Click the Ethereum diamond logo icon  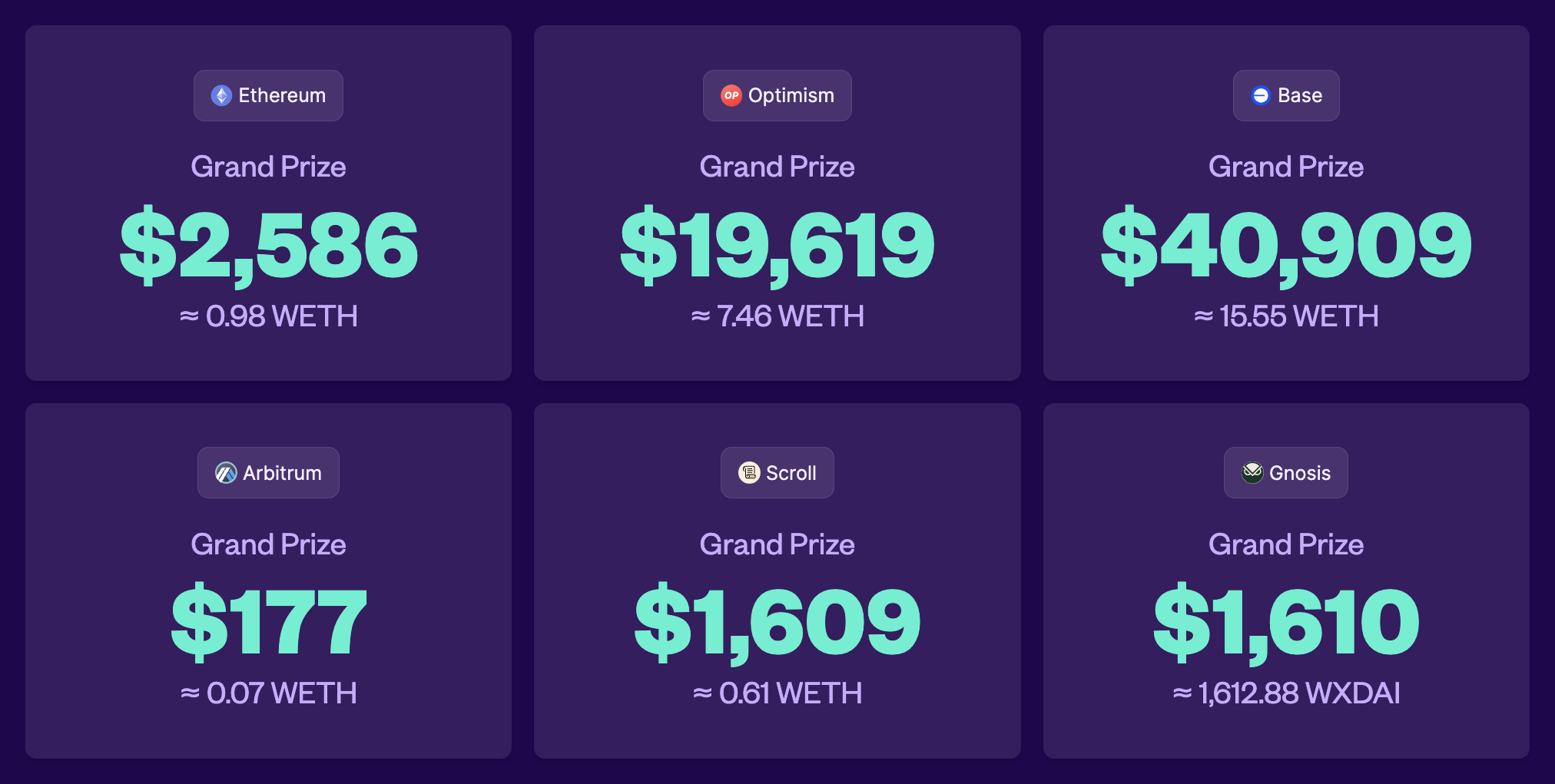pyautogui.click(x=222, y=95)
